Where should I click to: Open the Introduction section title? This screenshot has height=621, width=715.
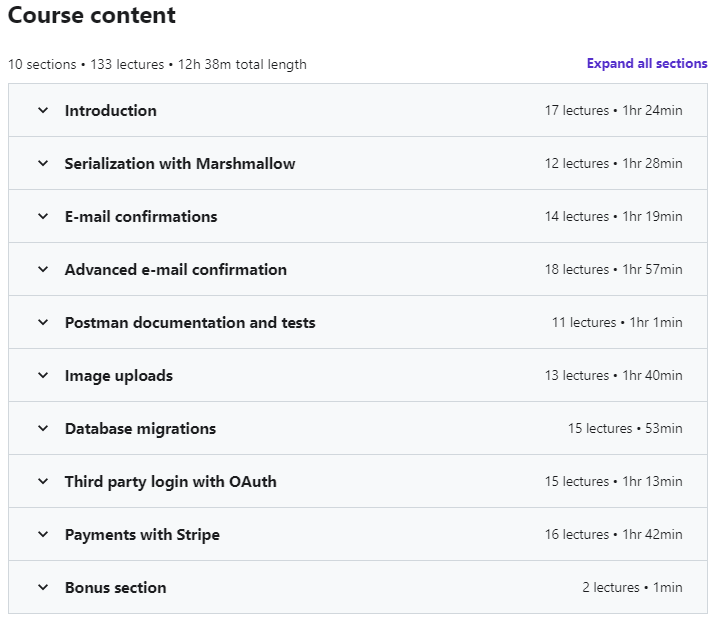click(x=111, y=111)
